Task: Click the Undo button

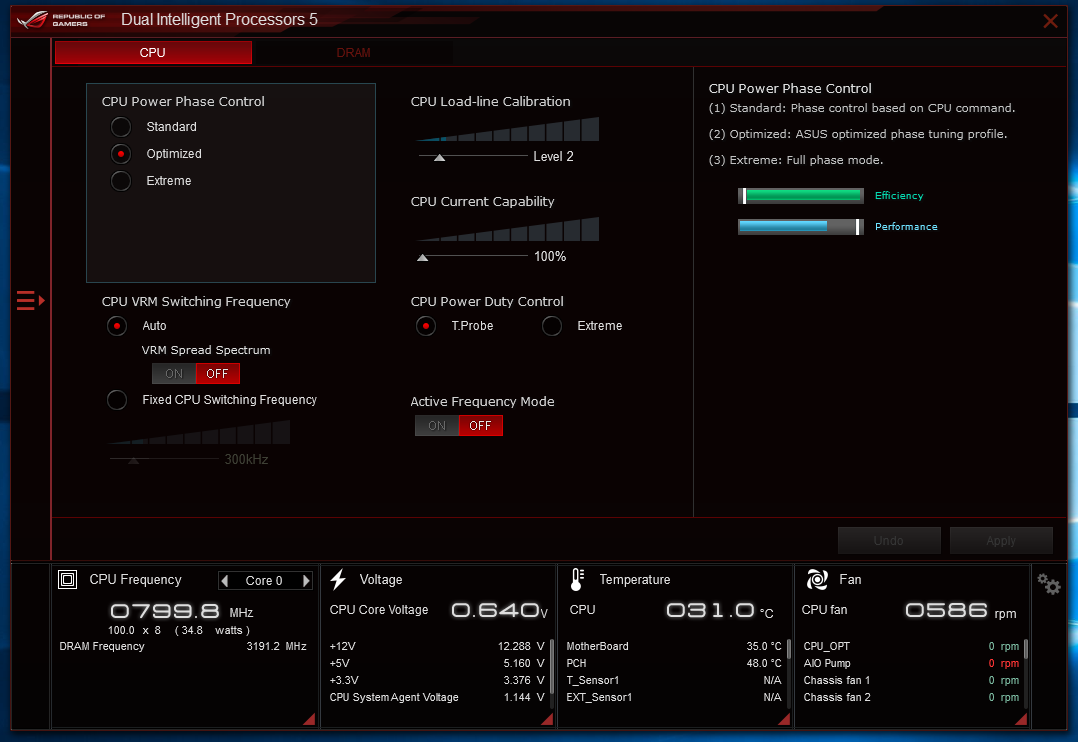Action: pyautogui.click(x=889, y=541)
